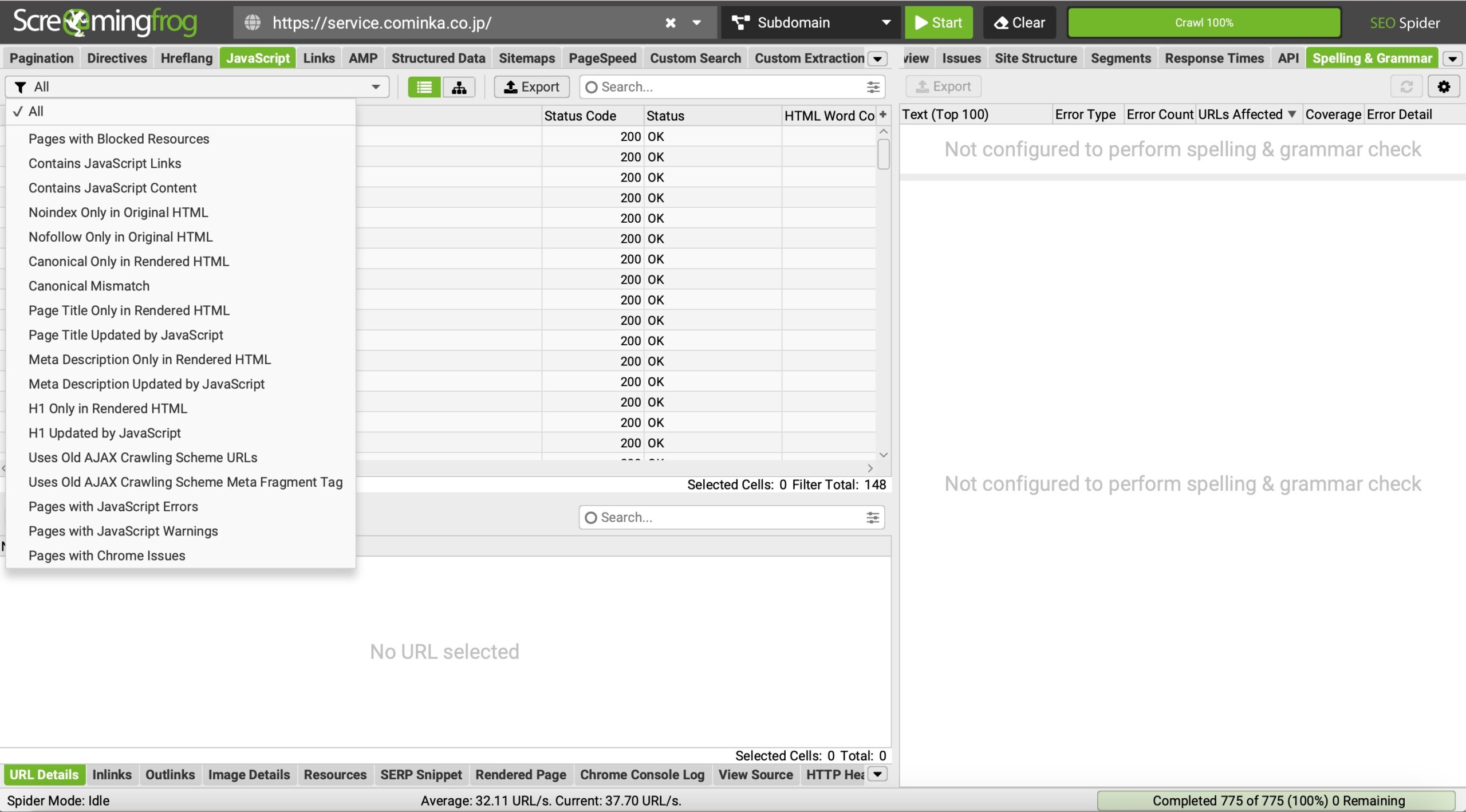Open lower search box filter options icon

(x=872, y=518)
